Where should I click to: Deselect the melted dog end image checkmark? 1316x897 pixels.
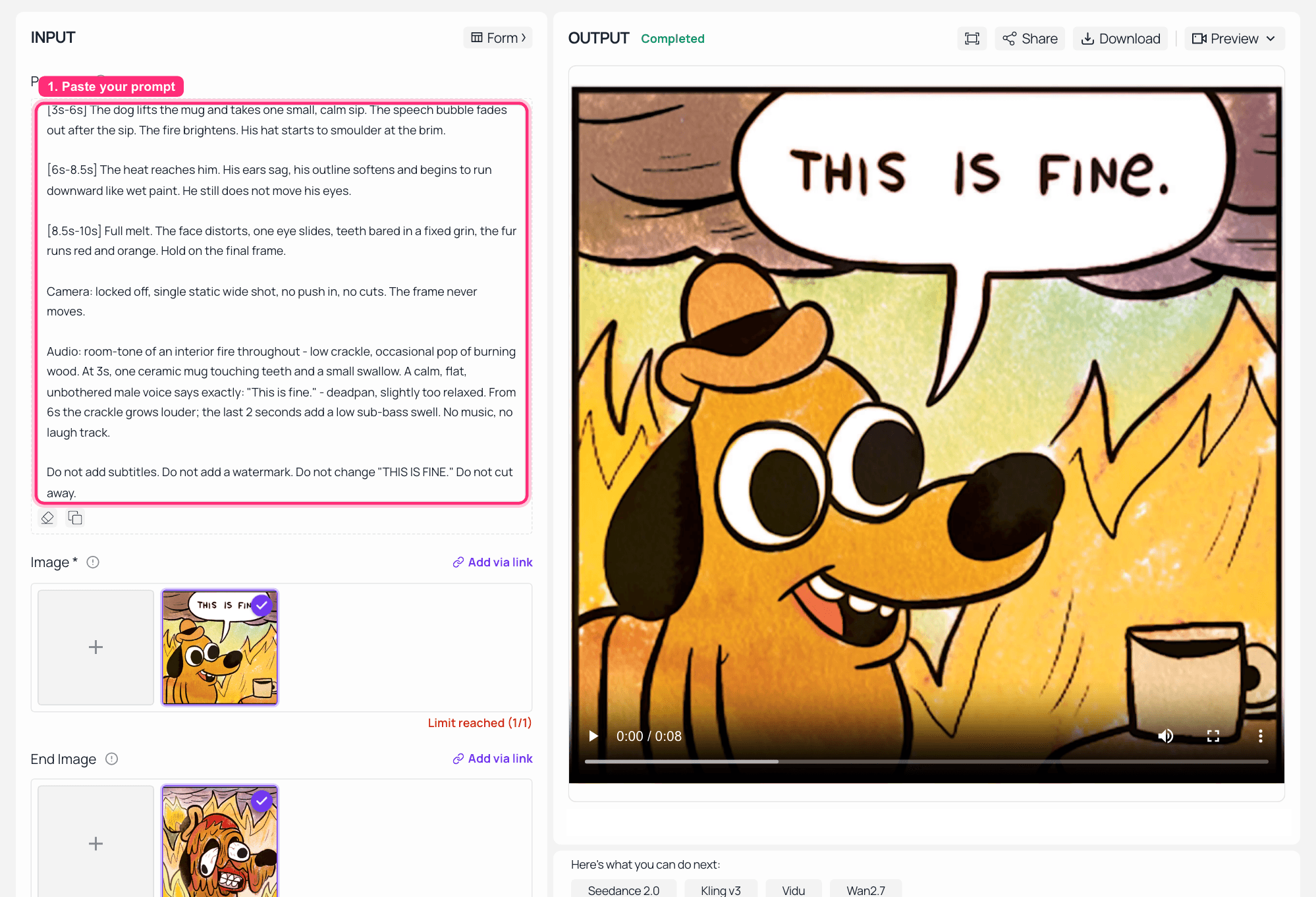click(261, 800)
